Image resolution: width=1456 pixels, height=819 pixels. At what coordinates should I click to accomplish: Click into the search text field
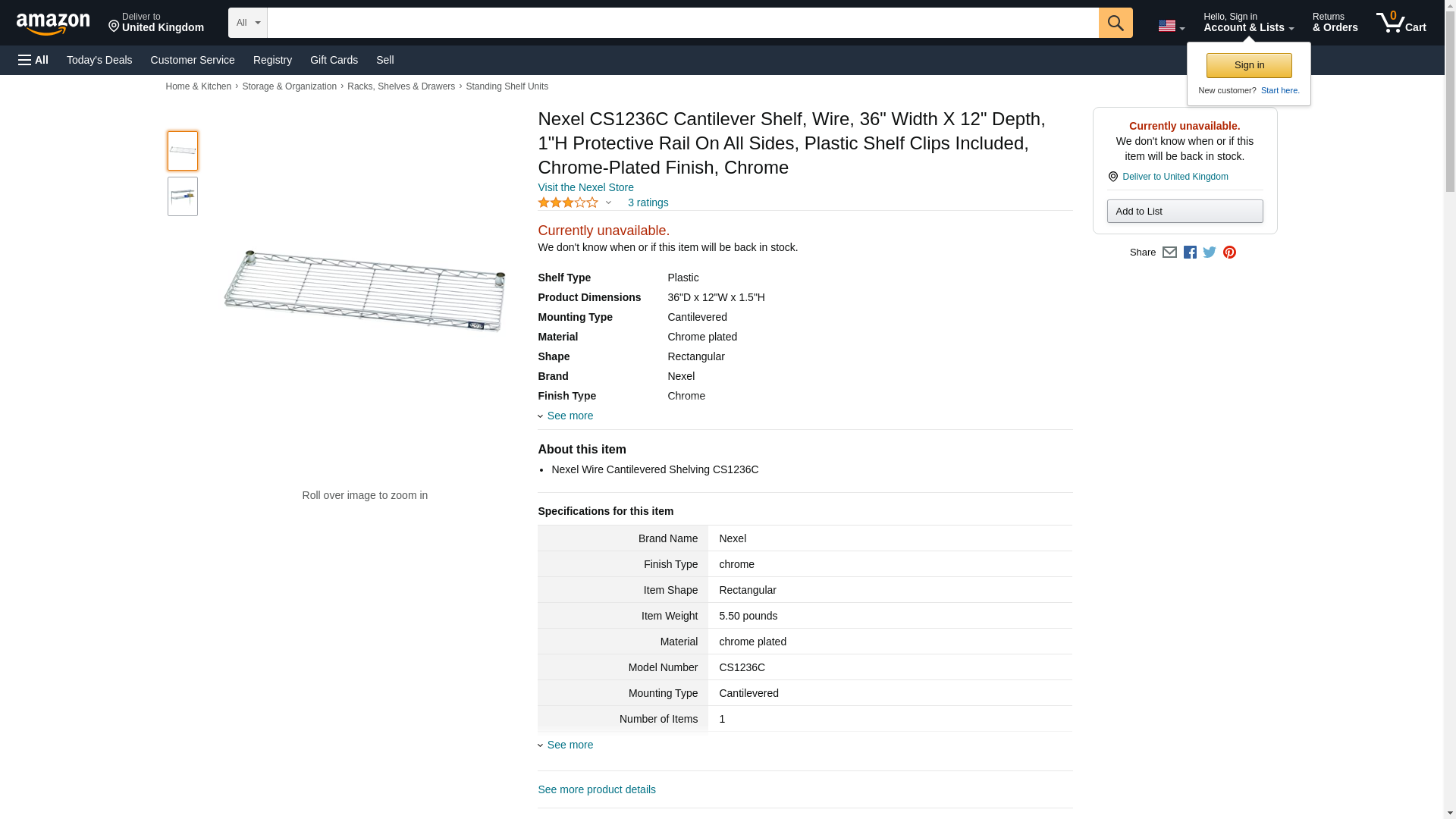pos(682,23)
